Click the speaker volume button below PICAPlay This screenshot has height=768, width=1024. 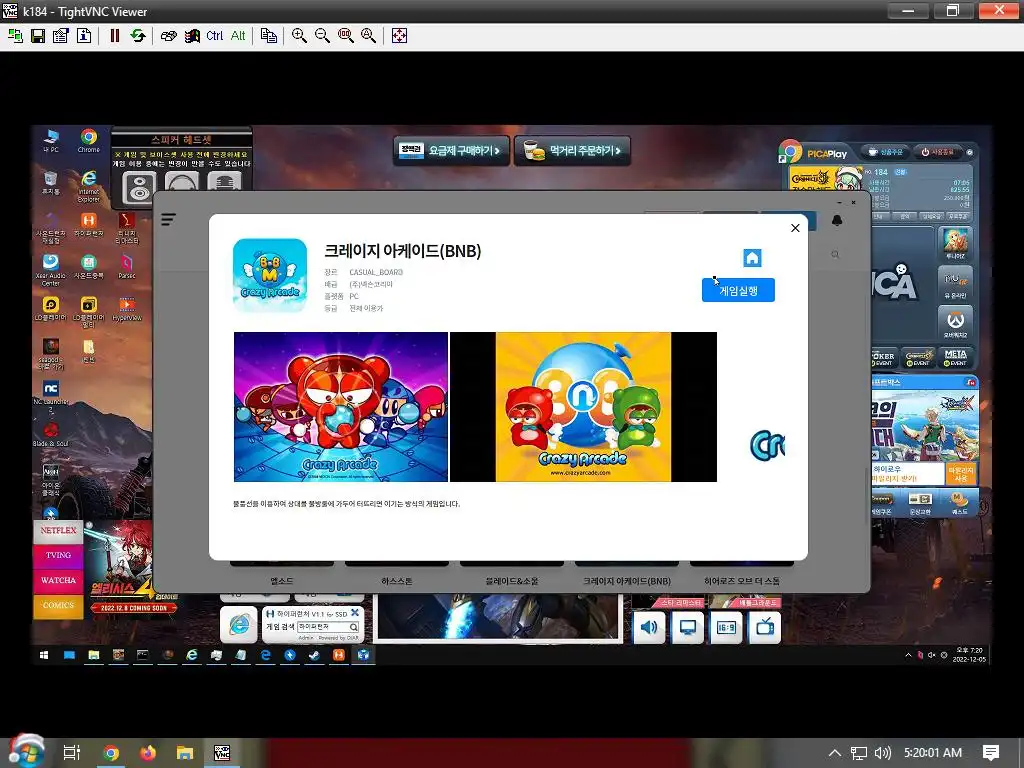pos(649,628)
